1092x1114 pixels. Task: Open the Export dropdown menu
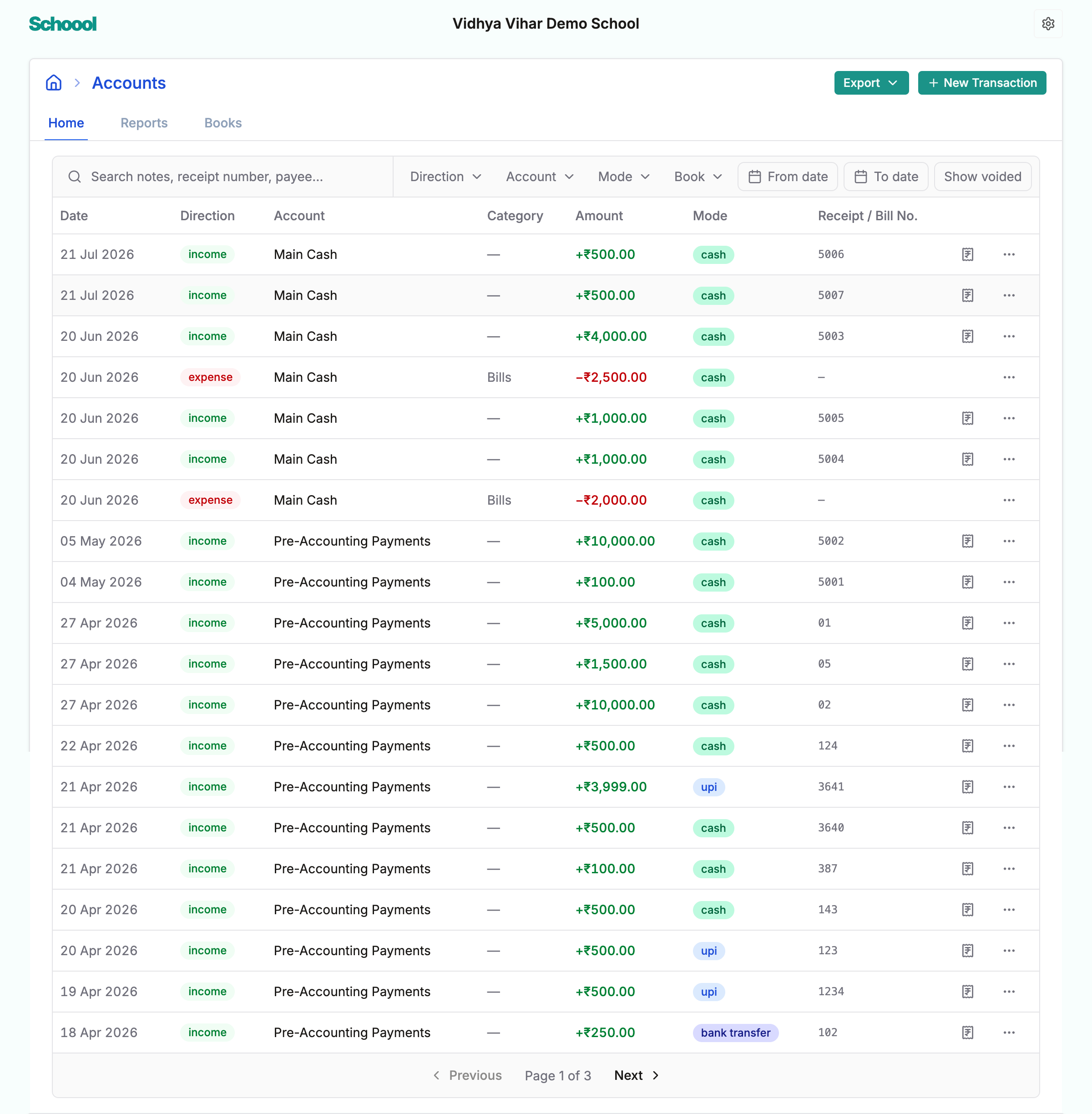[x=870, y=83]
